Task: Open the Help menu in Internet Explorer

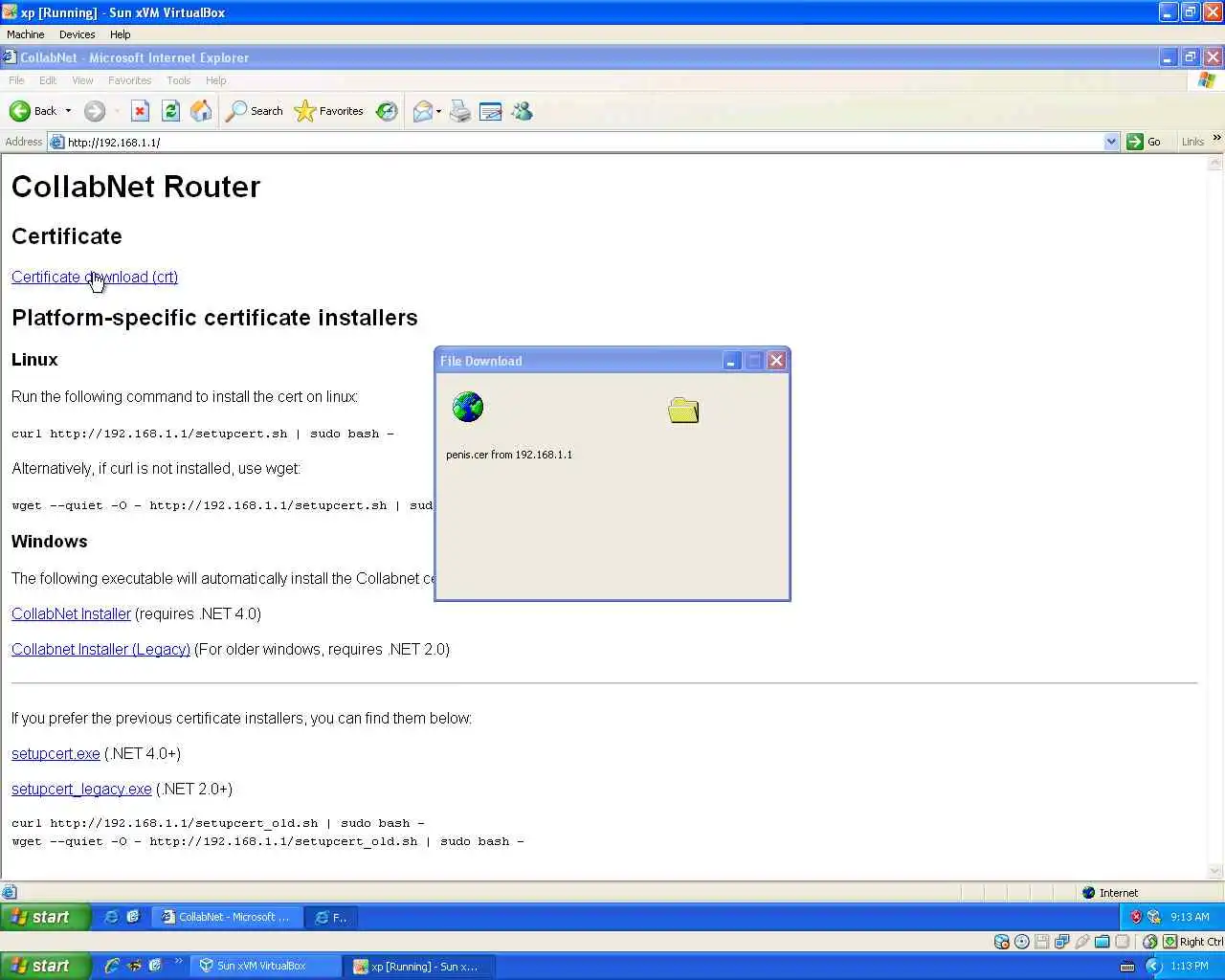Action: (x=216, y=80)
